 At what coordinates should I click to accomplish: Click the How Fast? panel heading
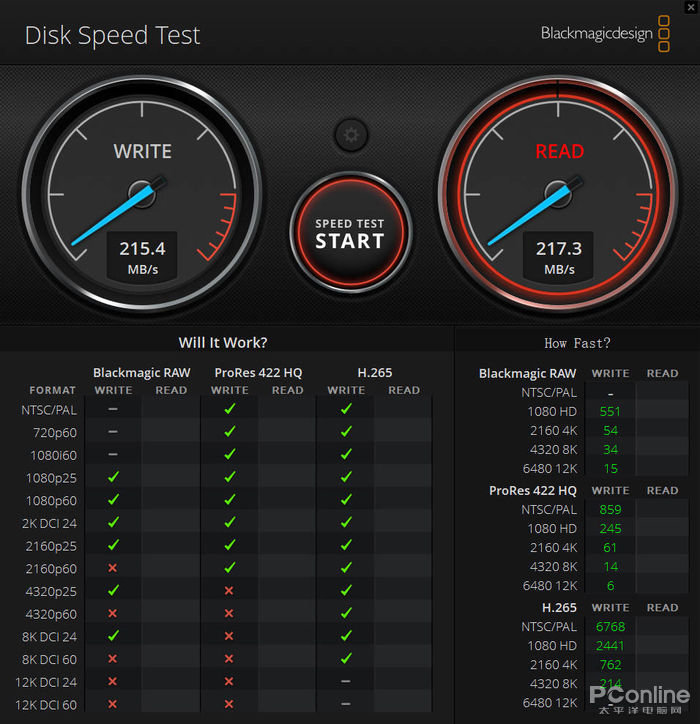tap(577, 343)
